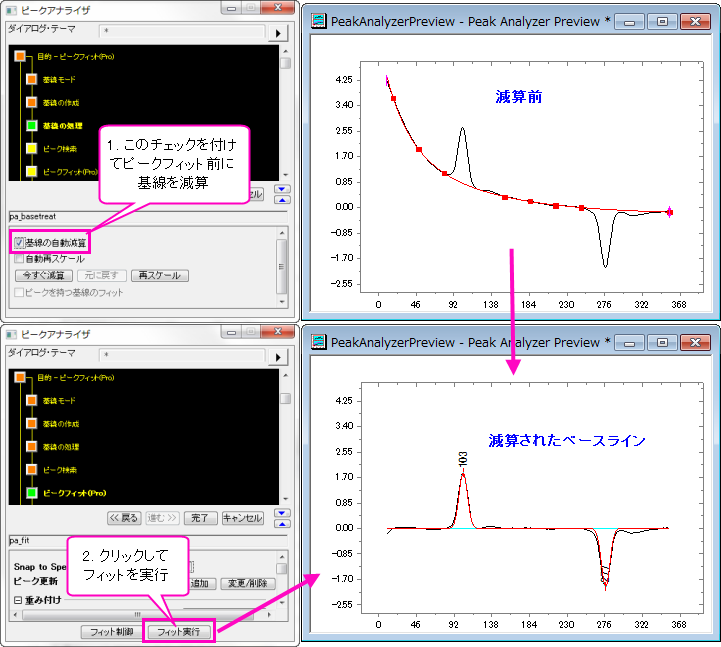Click the up-arrow panel toggle in top dialog
Screen dimensions: 721x647
tap(282, 200)
